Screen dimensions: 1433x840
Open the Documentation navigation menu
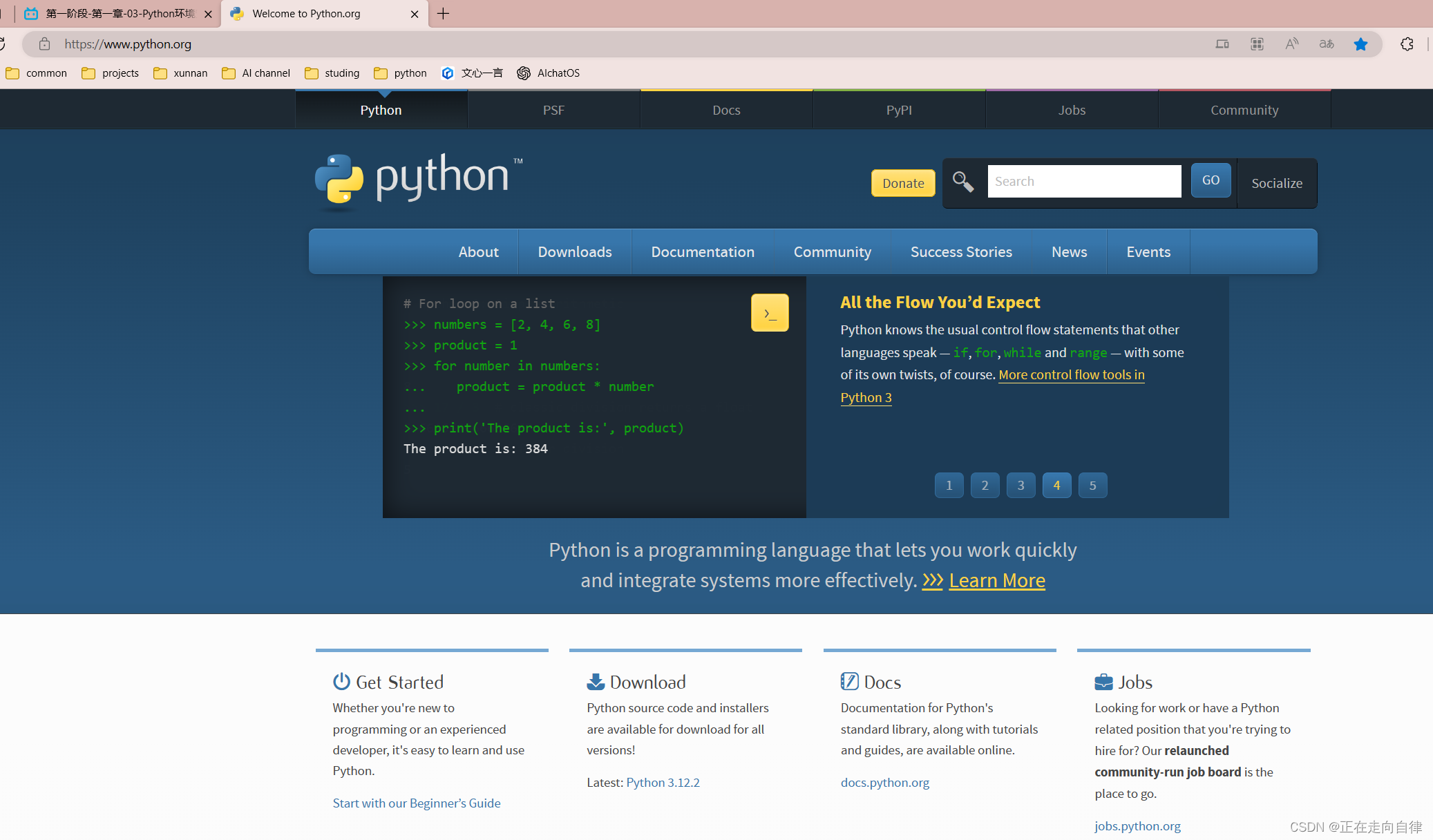[702, 252]
